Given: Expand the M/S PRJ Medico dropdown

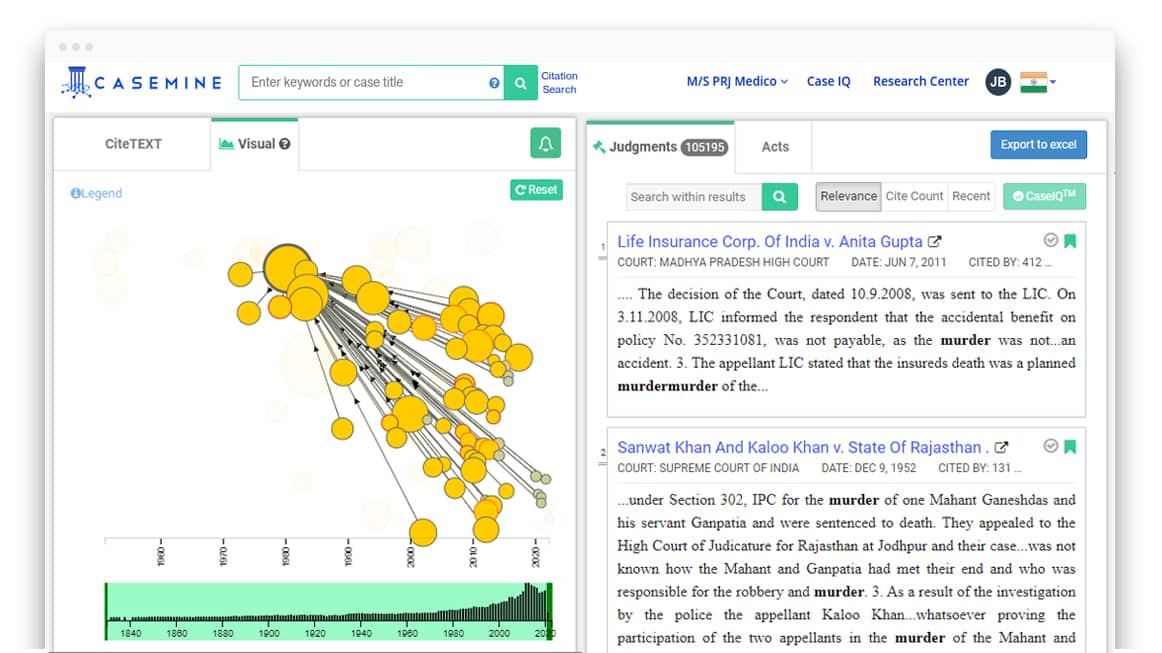Looking at the screenshot, I should coord(737,82).
